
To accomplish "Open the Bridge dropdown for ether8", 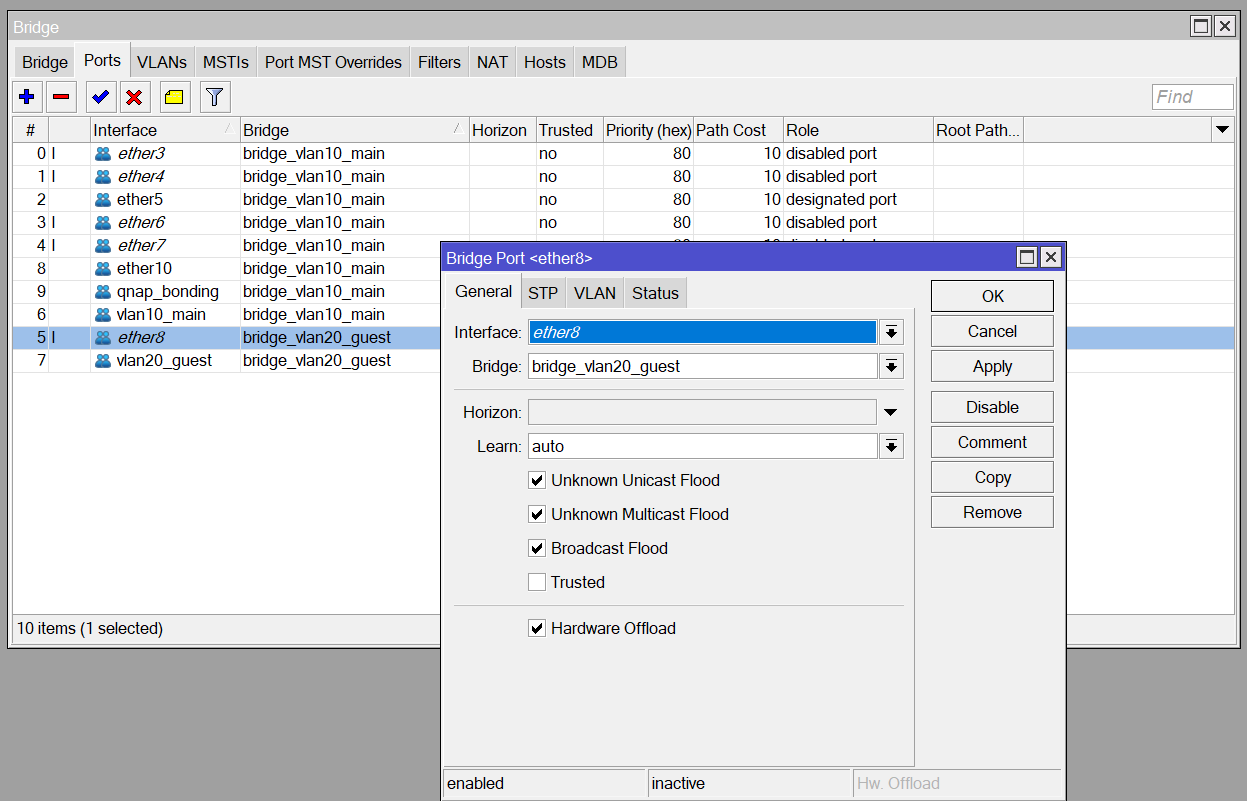I will [x=891, y=367].
